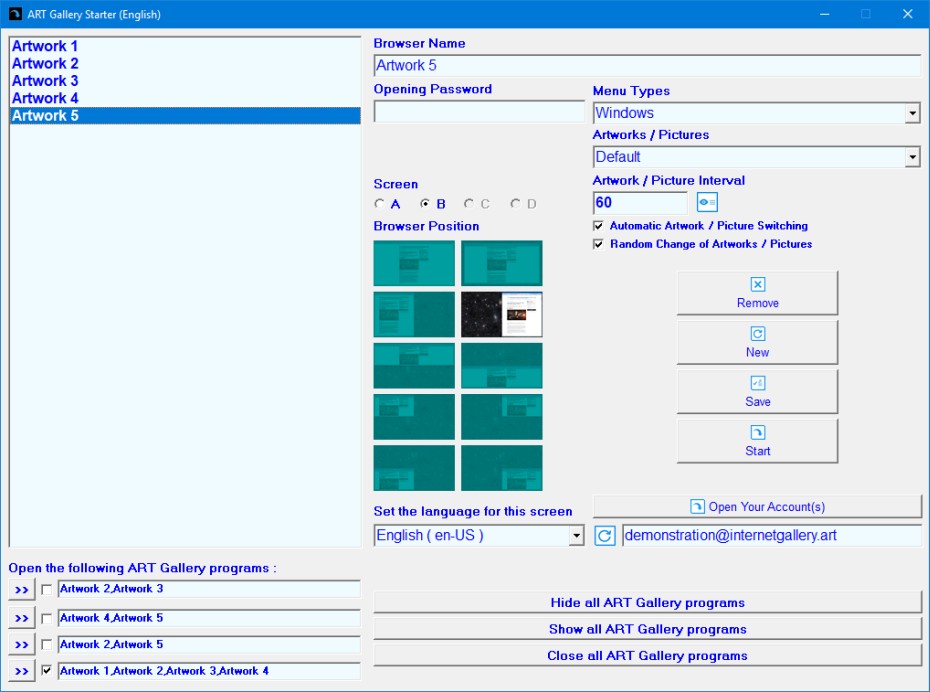
Task: Uncheck the Artwork 1,Artwork 2,Artwork 3,Artwork 4 box
Action: pos(47,671)
